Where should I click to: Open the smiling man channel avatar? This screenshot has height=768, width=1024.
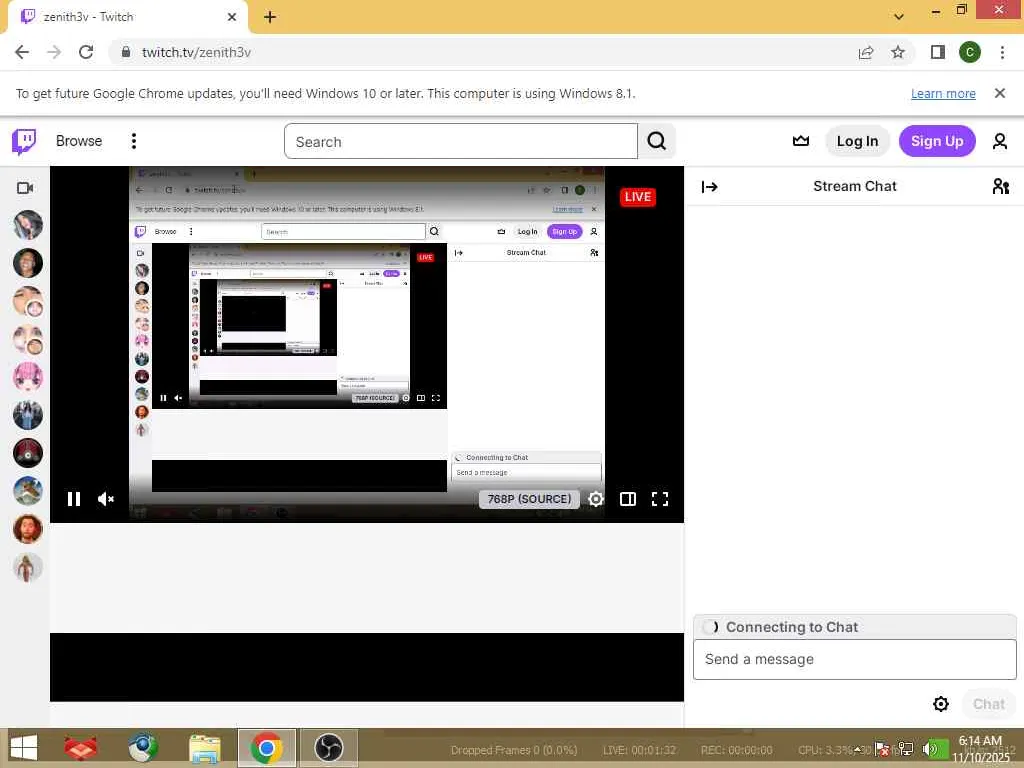coord(27,263)
